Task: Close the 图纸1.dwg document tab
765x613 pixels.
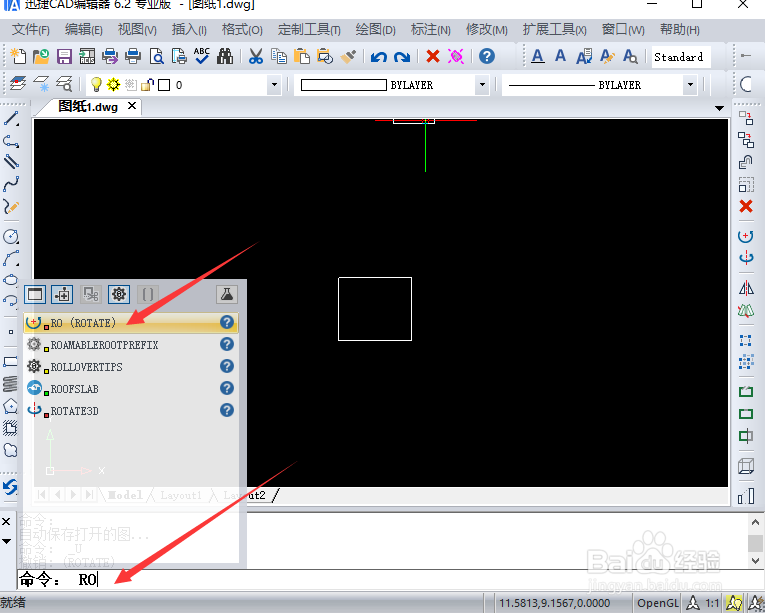Action: (x=132, y=106)
